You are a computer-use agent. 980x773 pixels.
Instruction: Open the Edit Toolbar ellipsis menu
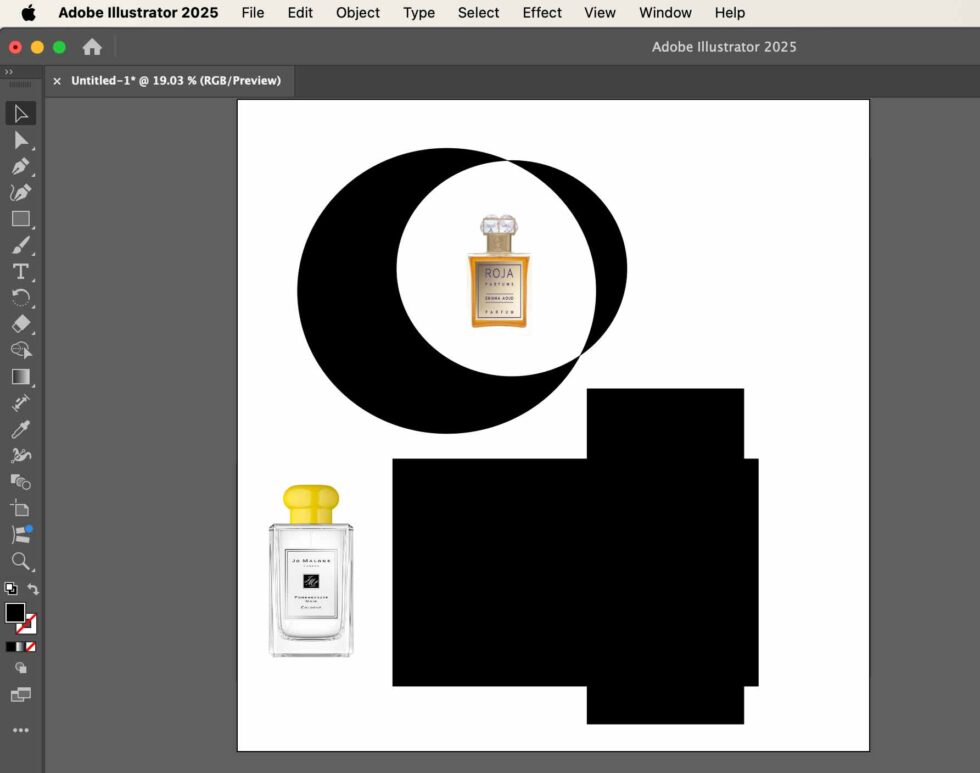pyautogui.click(x=21, y=730)
